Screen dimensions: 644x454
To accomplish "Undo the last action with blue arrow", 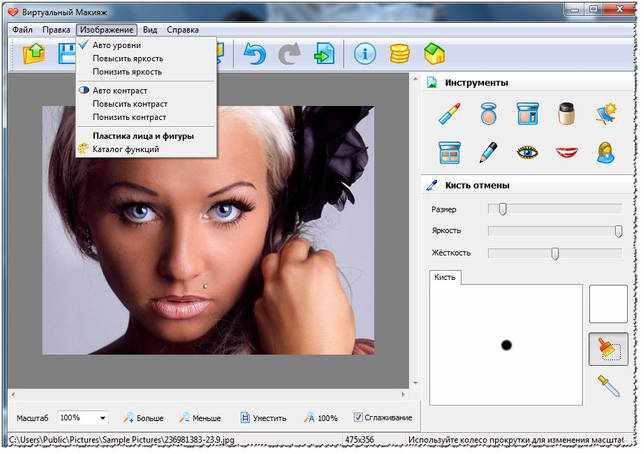I will (x=255, y=54).
